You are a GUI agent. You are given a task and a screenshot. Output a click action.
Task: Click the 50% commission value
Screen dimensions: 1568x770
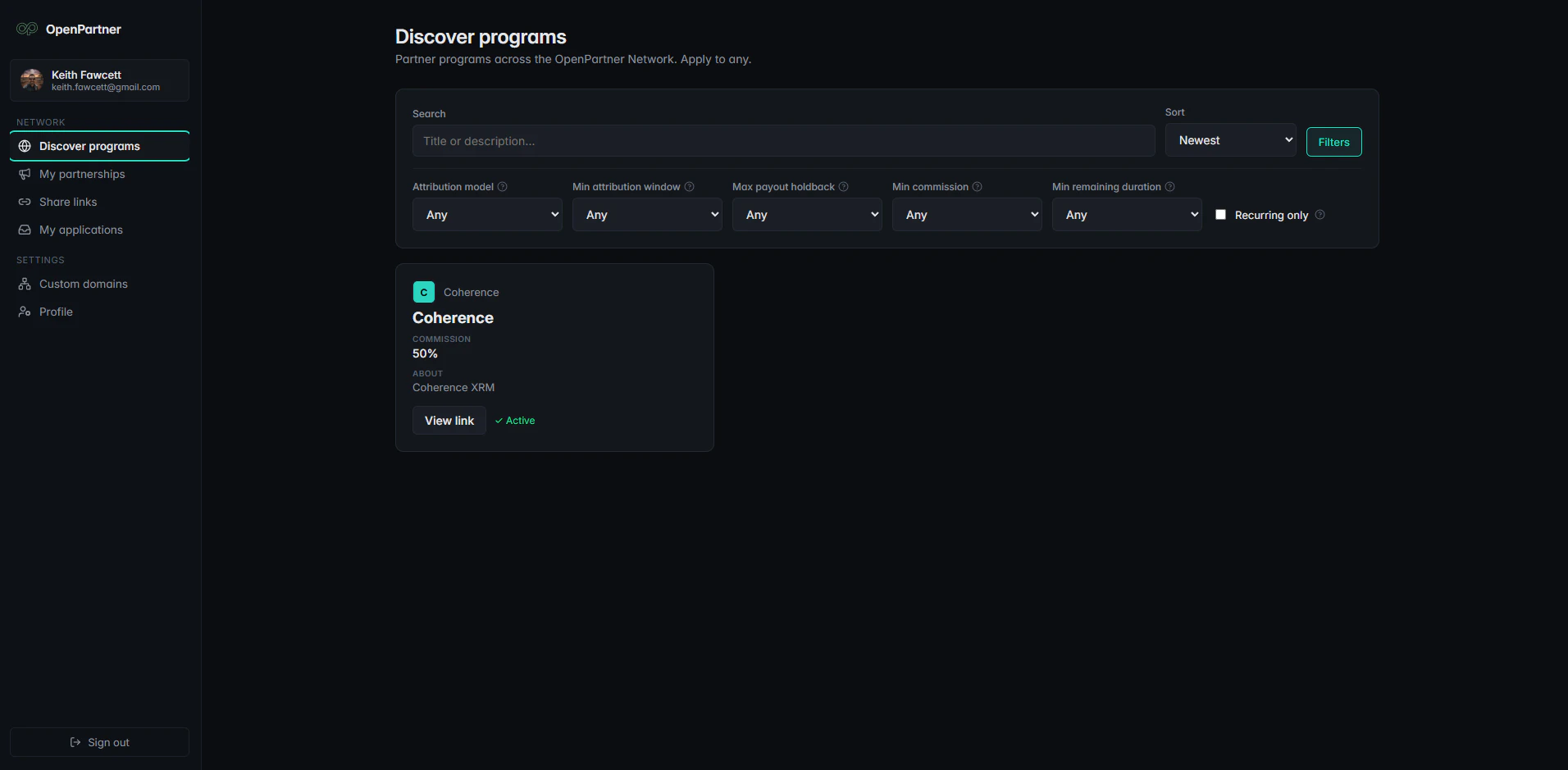(425, 353)
